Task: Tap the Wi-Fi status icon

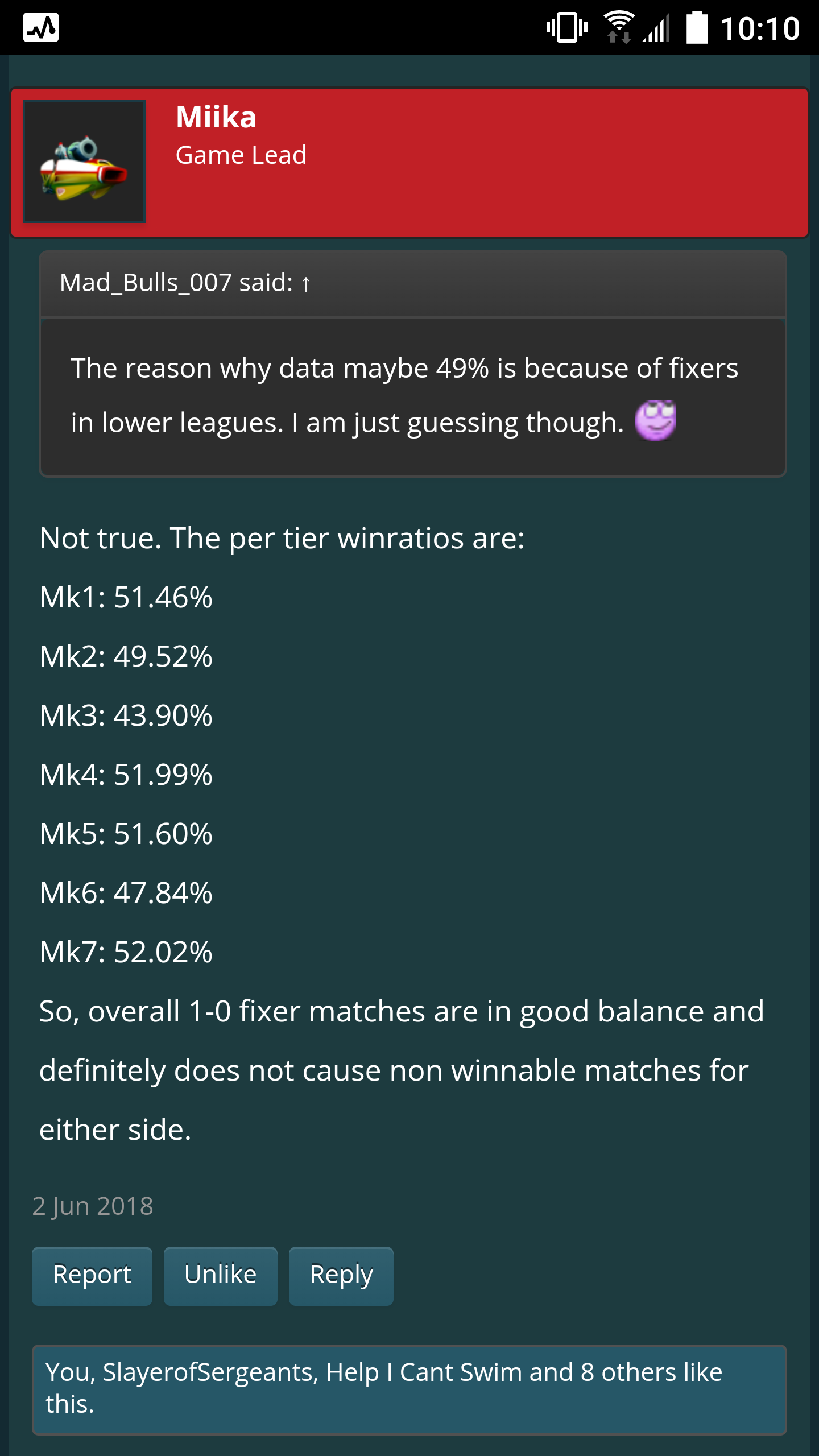Action: (x=619, y=27)
